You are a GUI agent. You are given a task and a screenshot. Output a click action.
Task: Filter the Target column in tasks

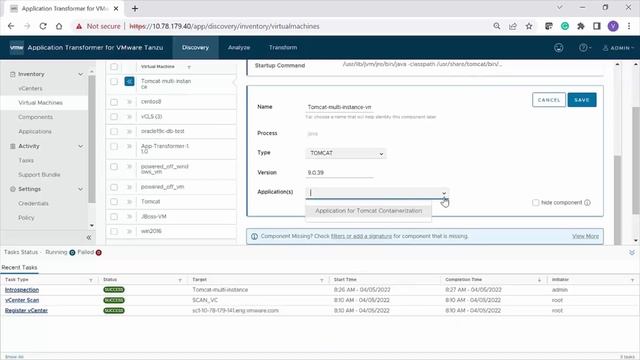[x=322, y=280]
